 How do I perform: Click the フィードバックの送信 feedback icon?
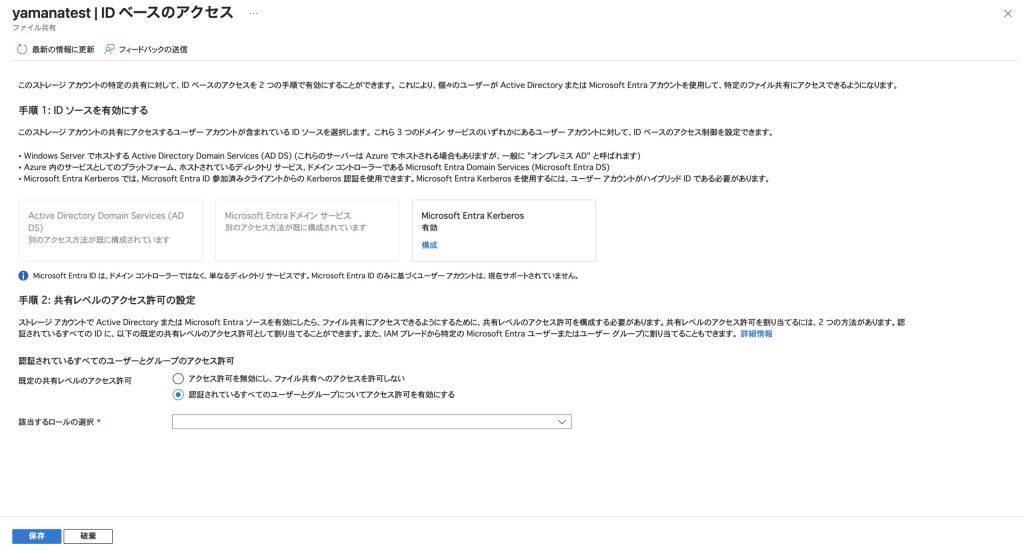click(109, 49)
